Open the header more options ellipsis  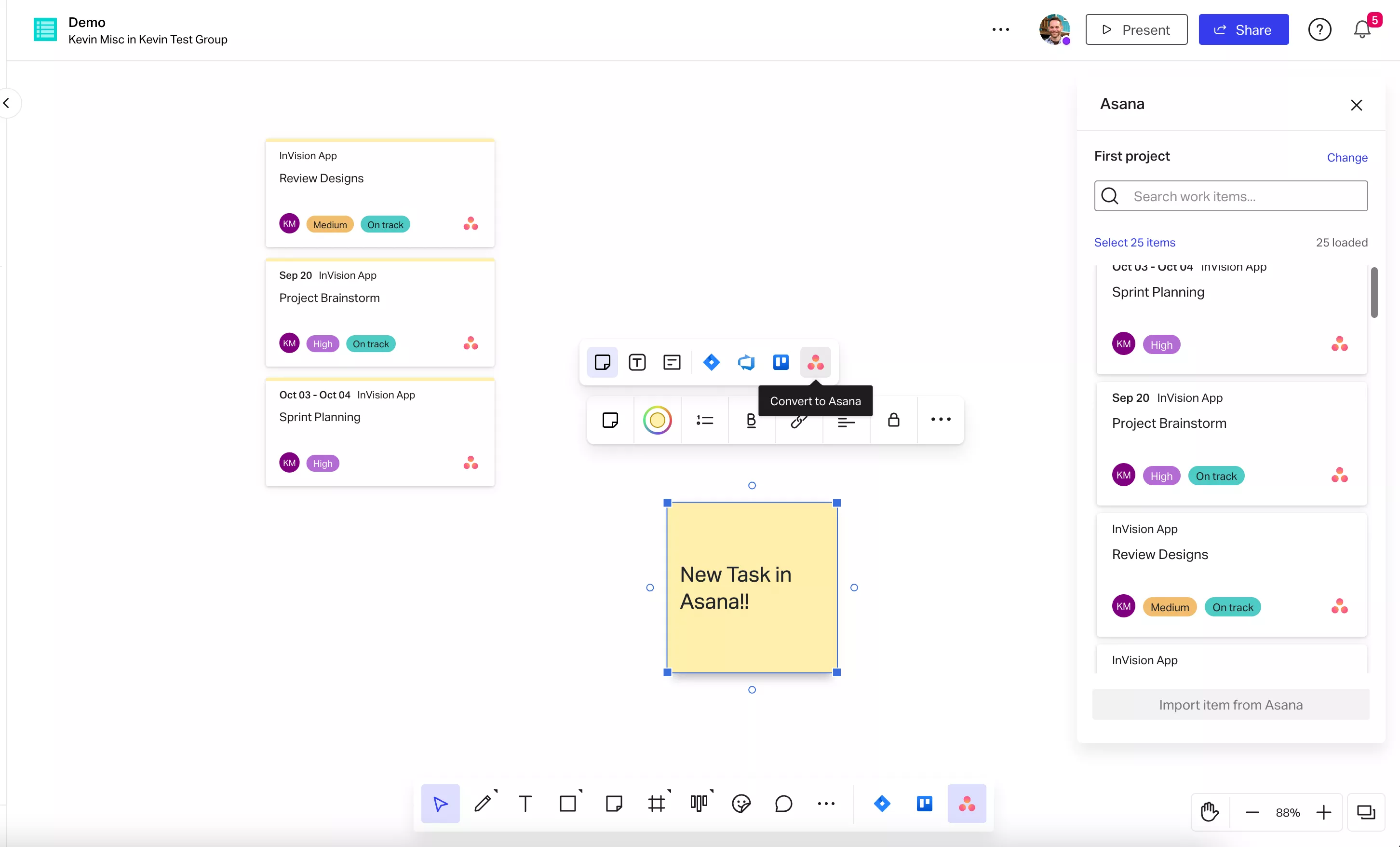[1000, 29]
